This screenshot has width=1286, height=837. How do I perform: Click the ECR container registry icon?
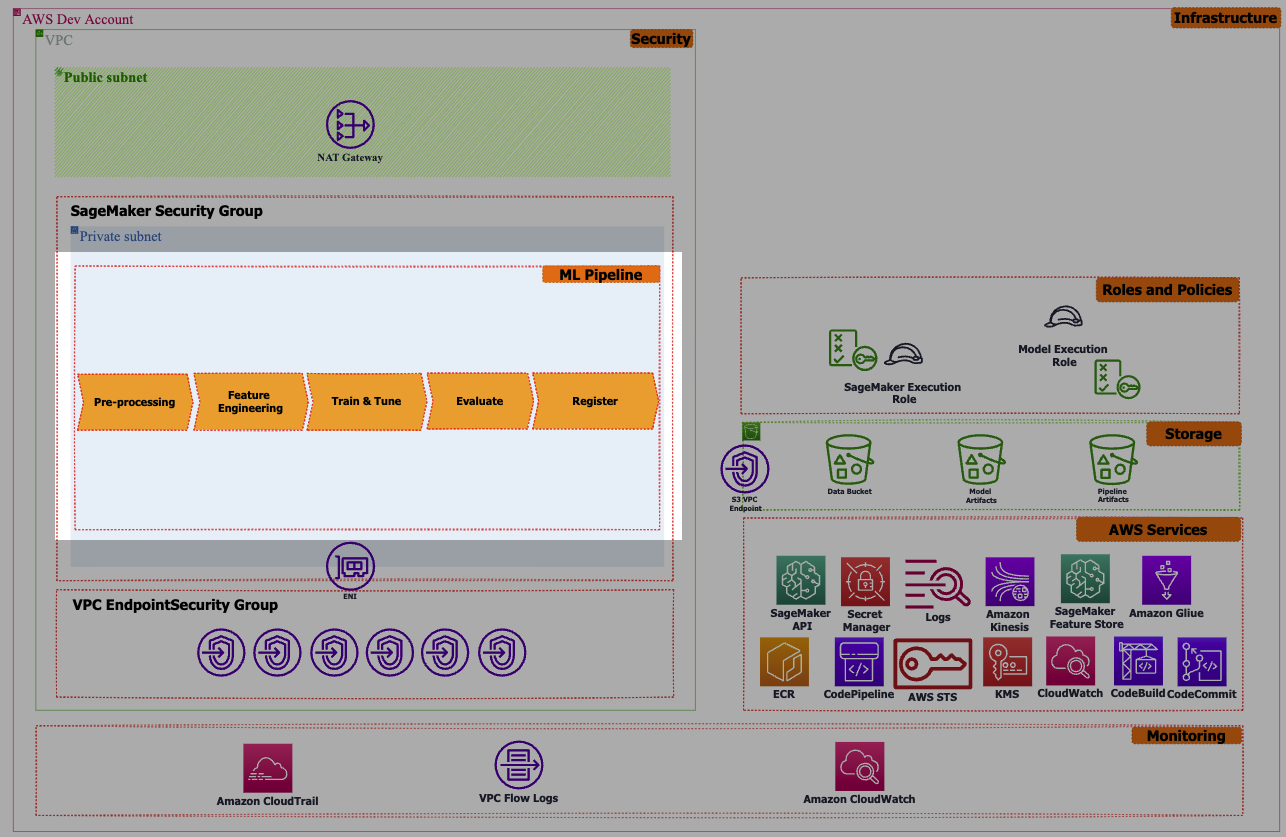tap(785, 661)
